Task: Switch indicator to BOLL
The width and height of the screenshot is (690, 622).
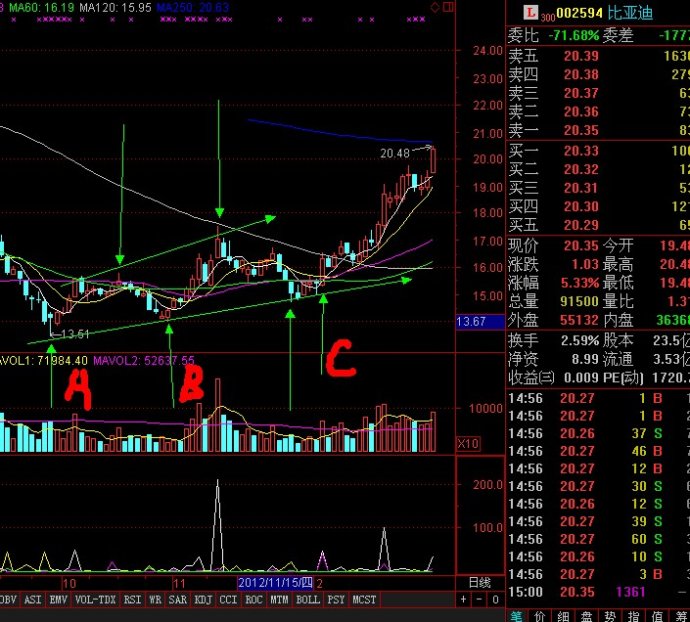Action: 308,600
